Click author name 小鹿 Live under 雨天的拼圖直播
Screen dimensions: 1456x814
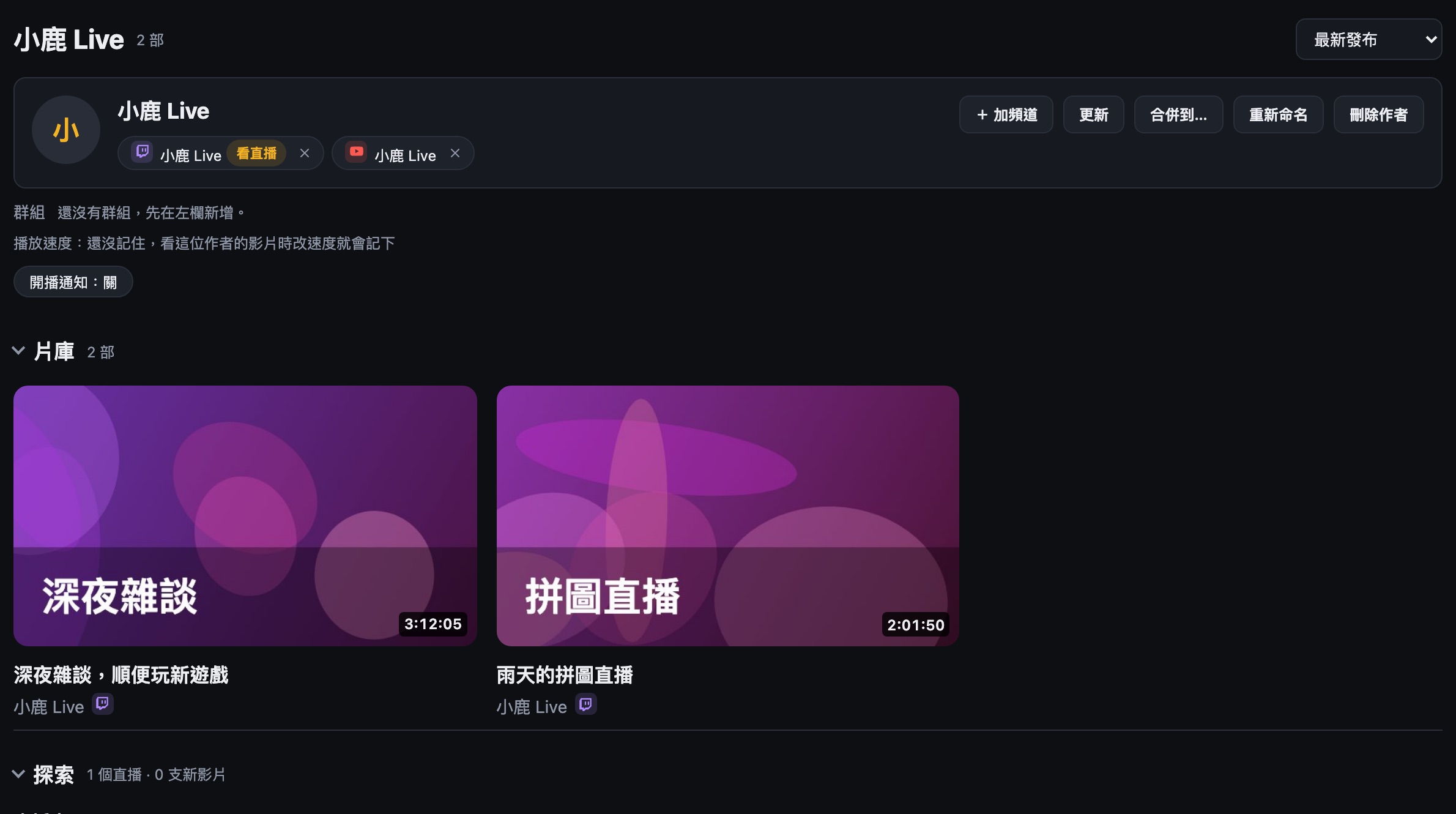click(x=532, y=707)
